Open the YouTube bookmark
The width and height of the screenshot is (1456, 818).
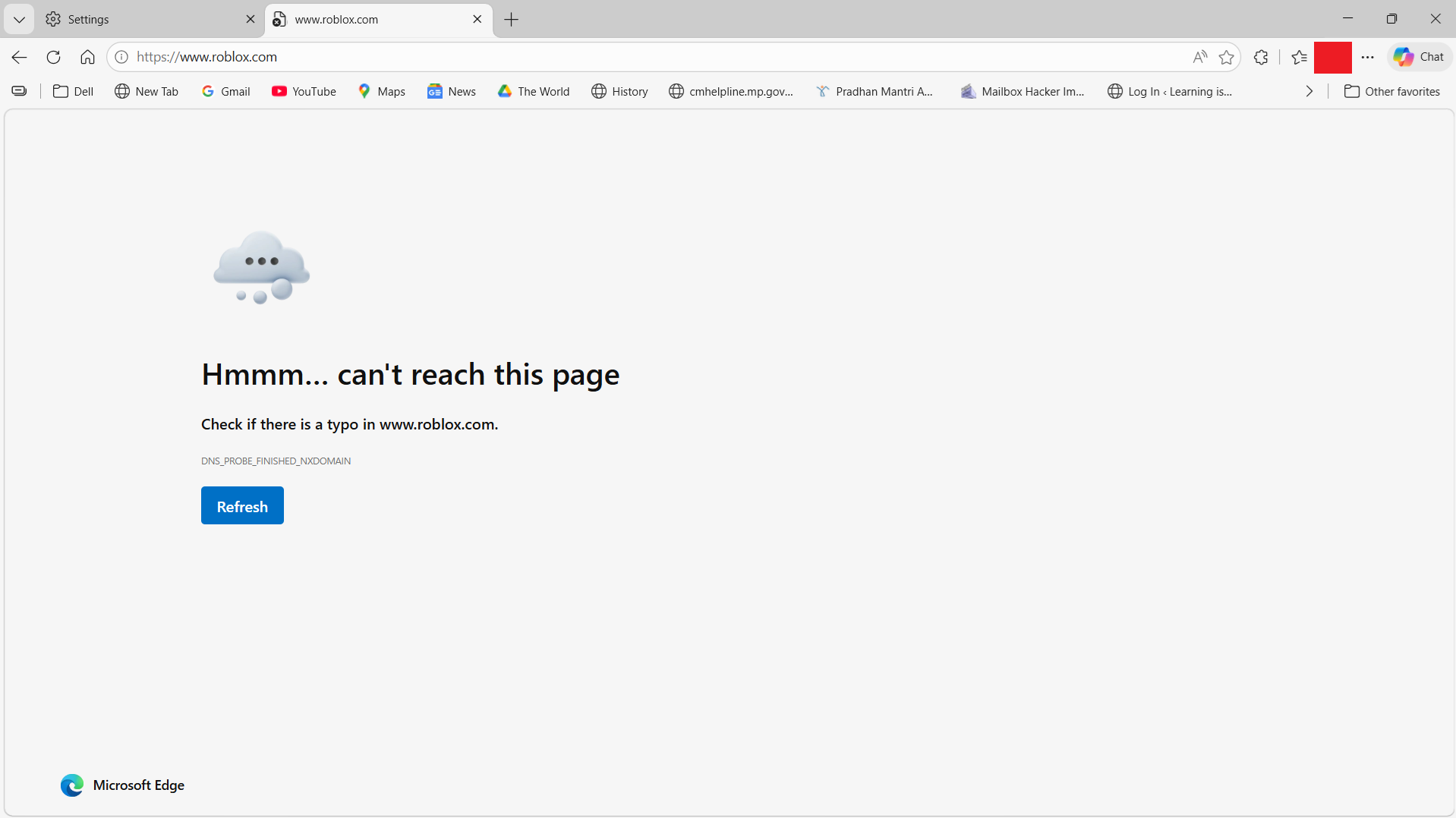pos(304,91)
